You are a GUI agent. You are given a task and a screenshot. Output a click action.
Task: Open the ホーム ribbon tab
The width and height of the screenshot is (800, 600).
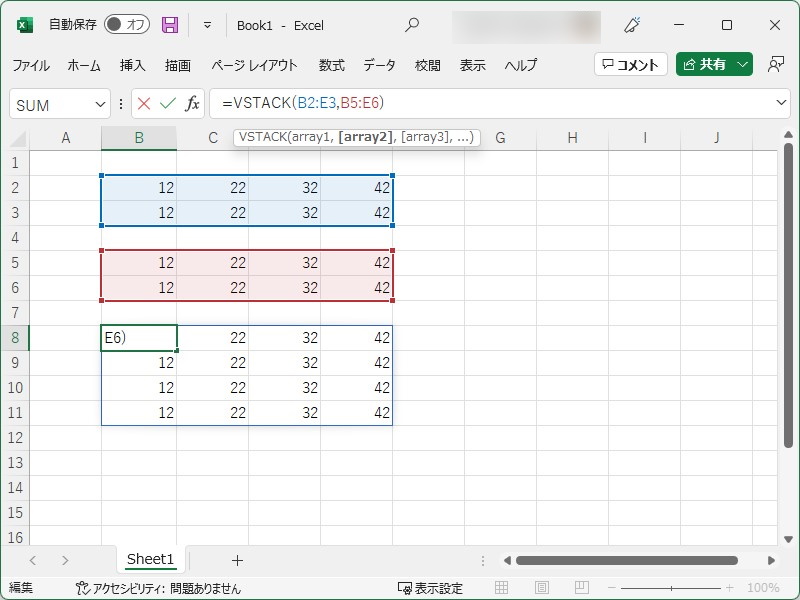click(84, 65)
